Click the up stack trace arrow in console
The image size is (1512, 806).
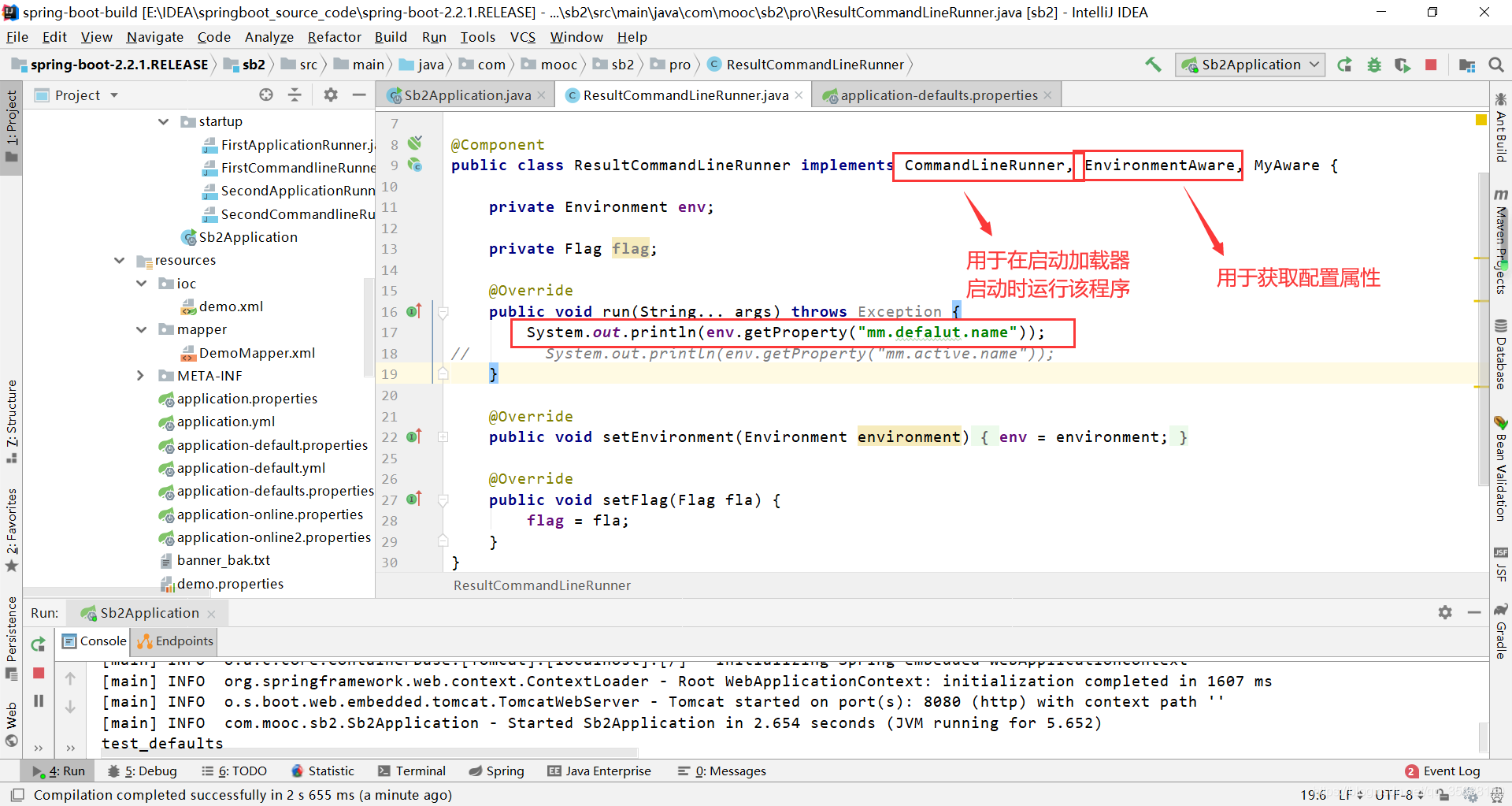[70, 678]
